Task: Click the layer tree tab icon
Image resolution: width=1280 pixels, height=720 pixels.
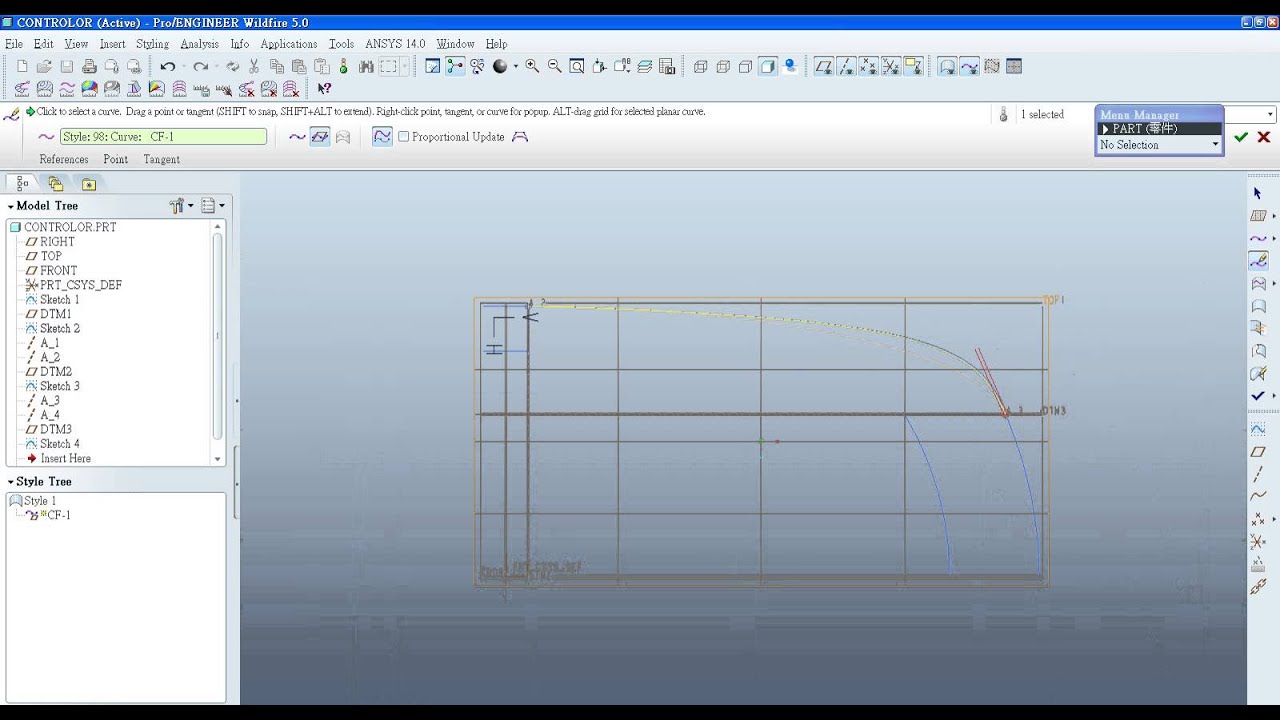Action: (56, 183)
